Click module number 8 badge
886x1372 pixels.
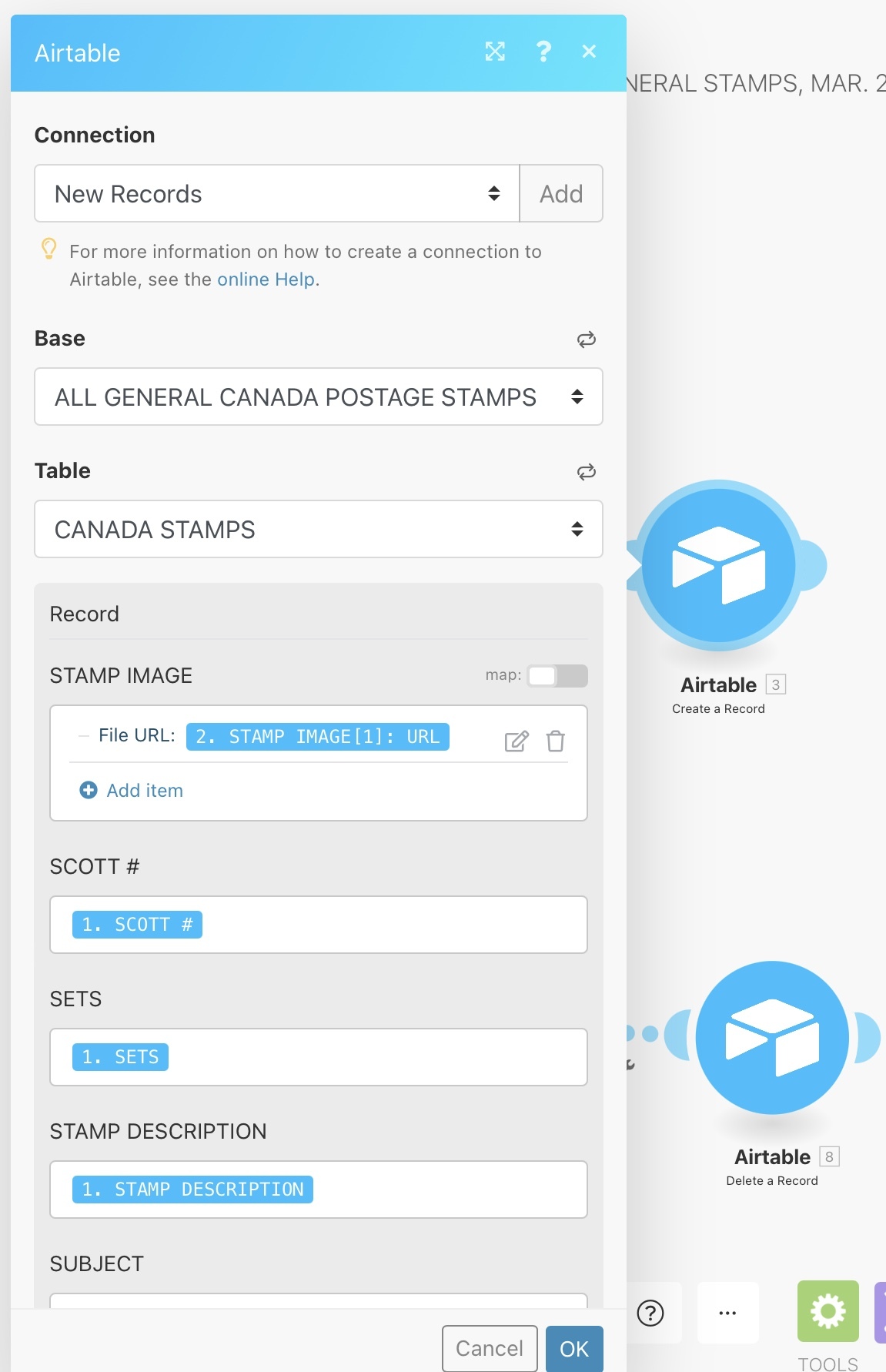(x=829, y=1156)
